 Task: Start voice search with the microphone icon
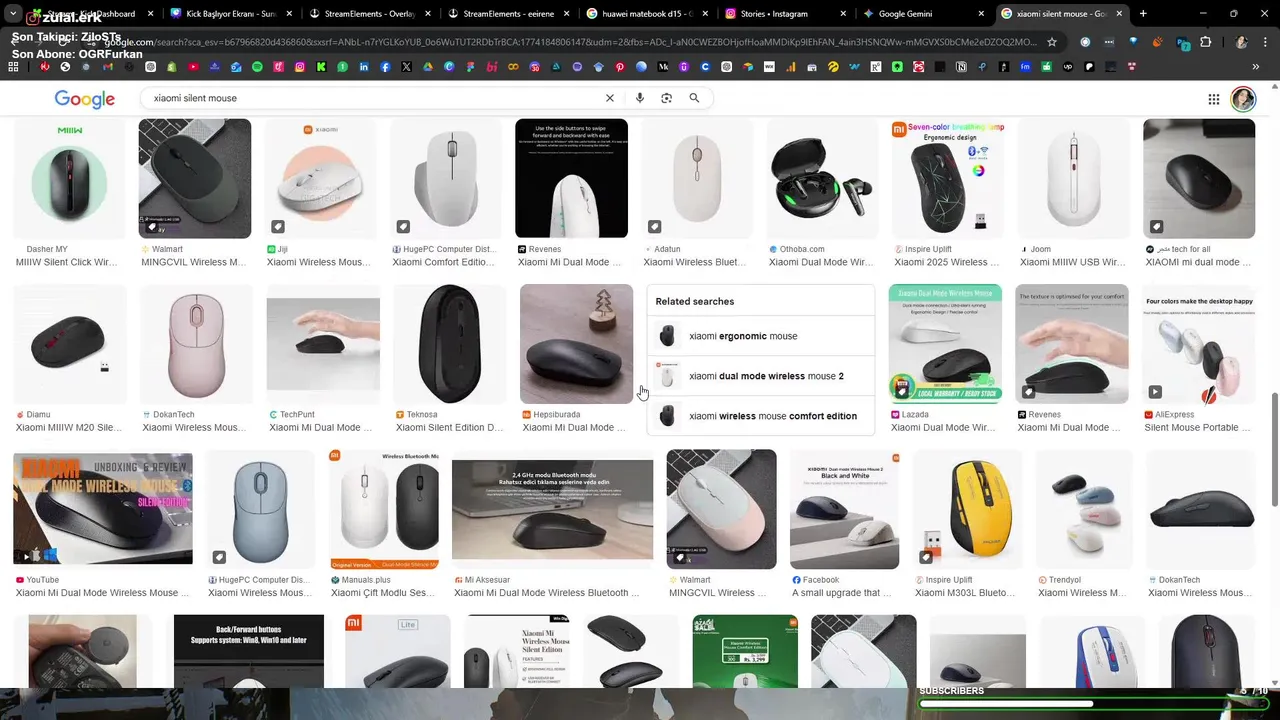click(640, 98)
